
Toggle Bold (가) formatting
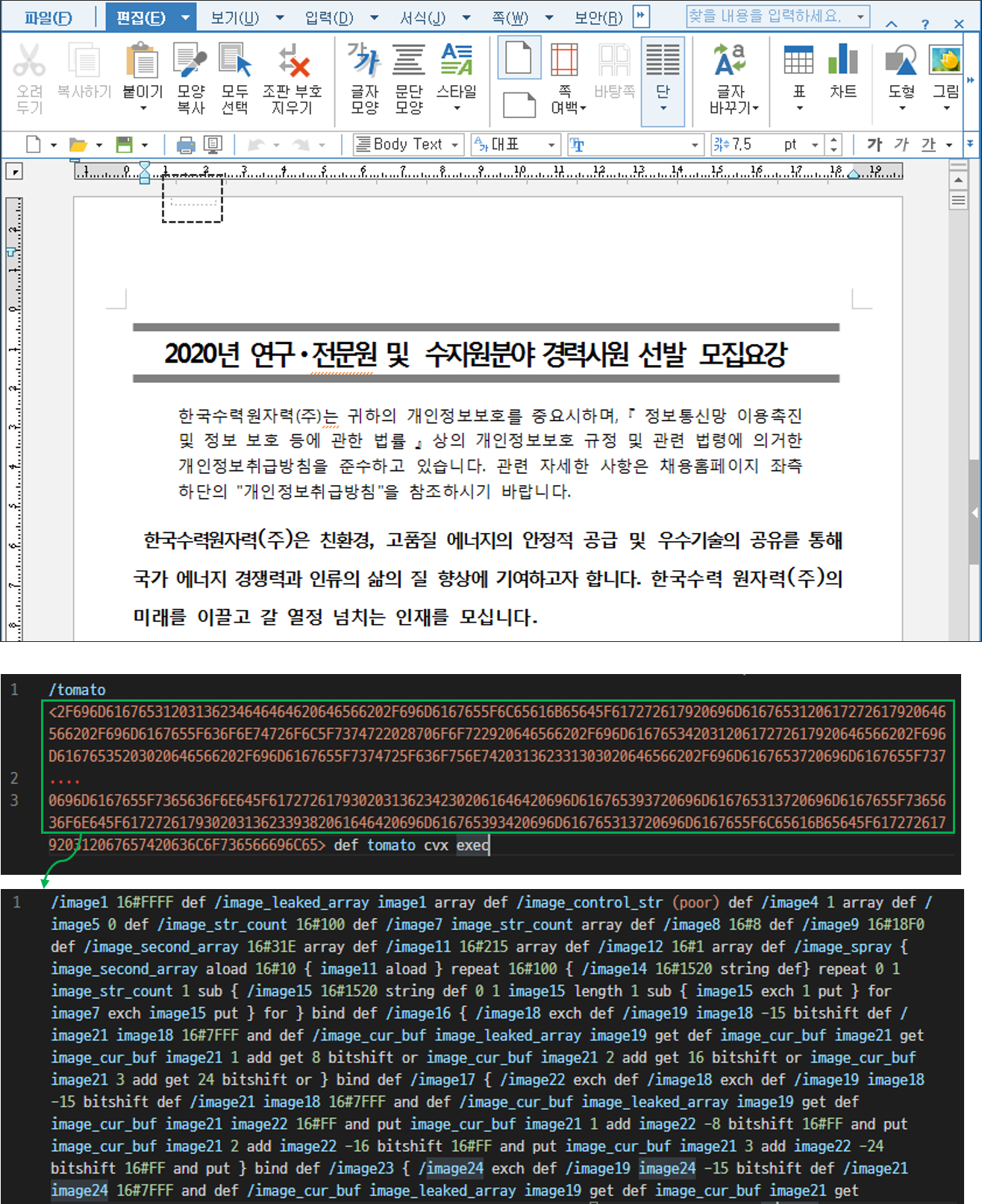coord(875,144)
